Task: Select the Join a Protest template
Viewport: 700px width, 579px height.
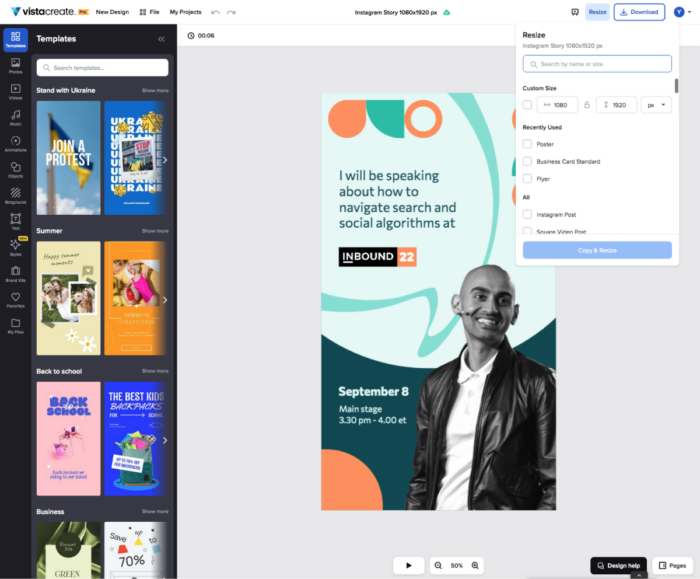Action: click(x=68, y=158)
